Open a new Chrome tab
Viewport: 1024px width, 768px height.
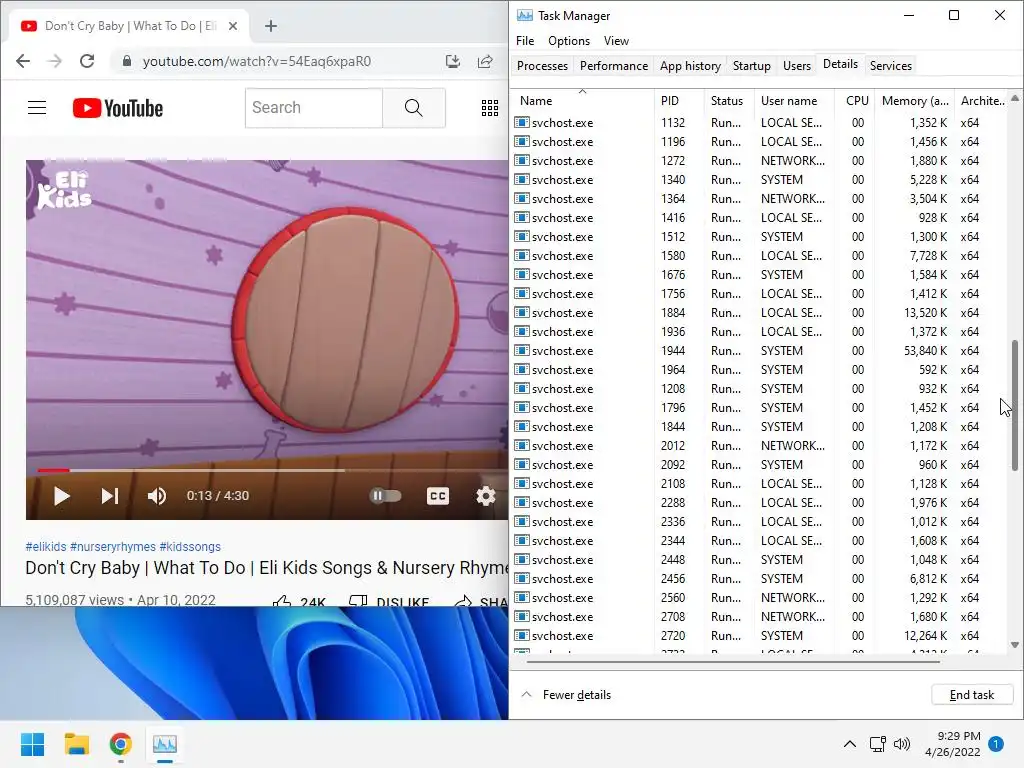pos(271,26)
